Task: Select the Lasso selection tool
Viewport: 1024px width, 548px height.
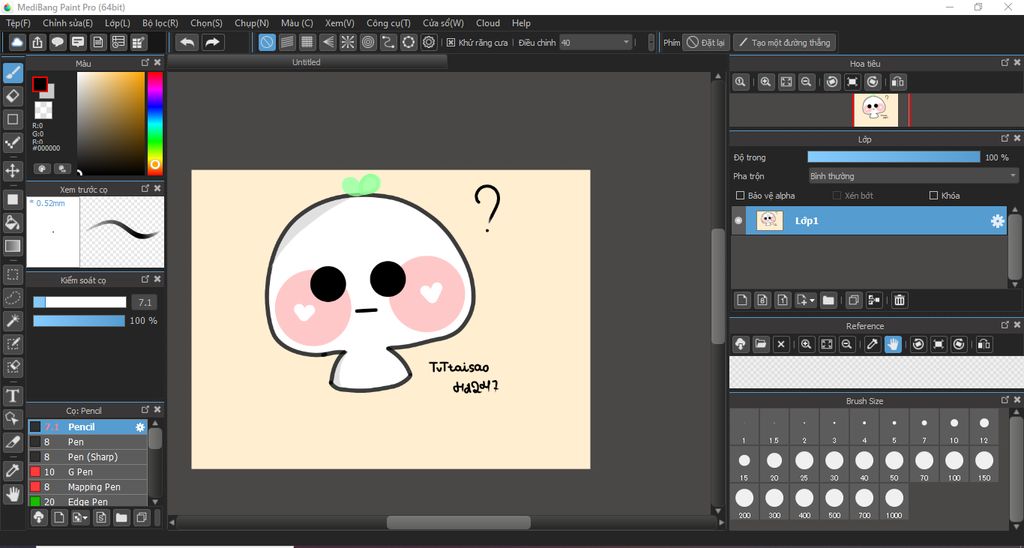Action: tap(12, 298)
